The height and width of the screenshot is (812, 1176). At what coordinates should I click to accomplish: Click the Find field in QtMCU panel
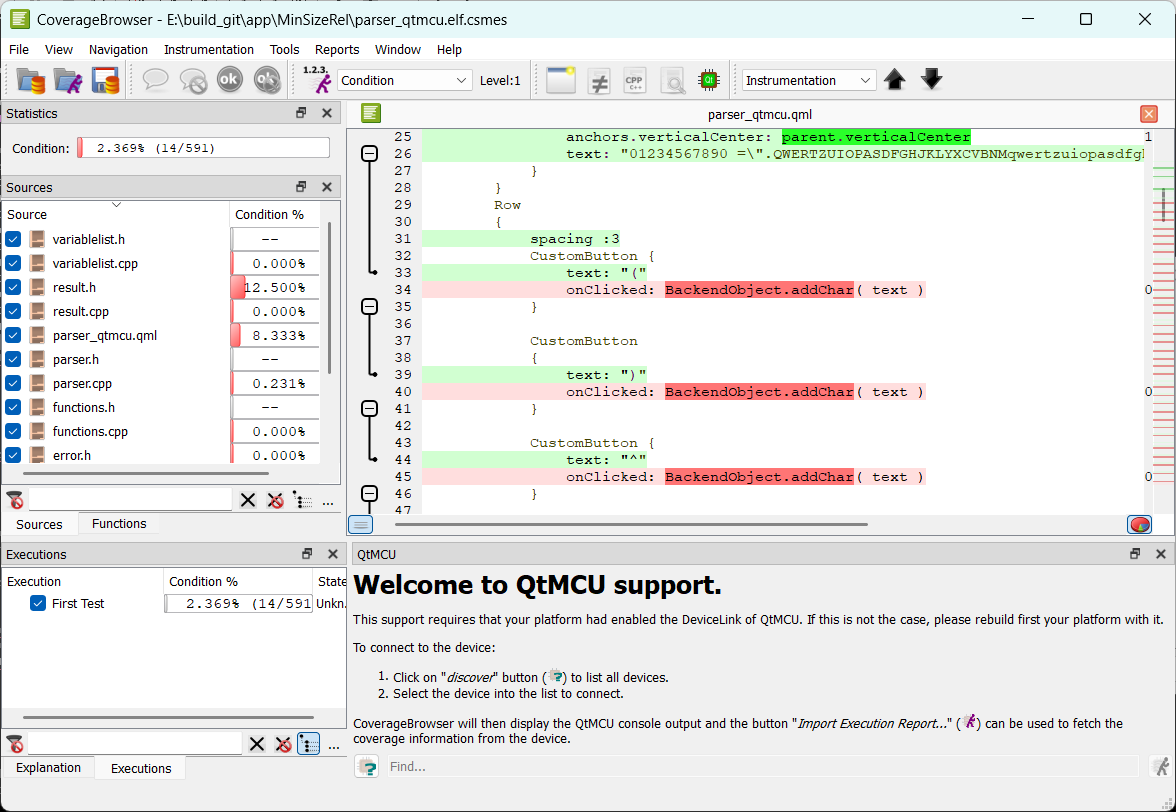[760, 767]
